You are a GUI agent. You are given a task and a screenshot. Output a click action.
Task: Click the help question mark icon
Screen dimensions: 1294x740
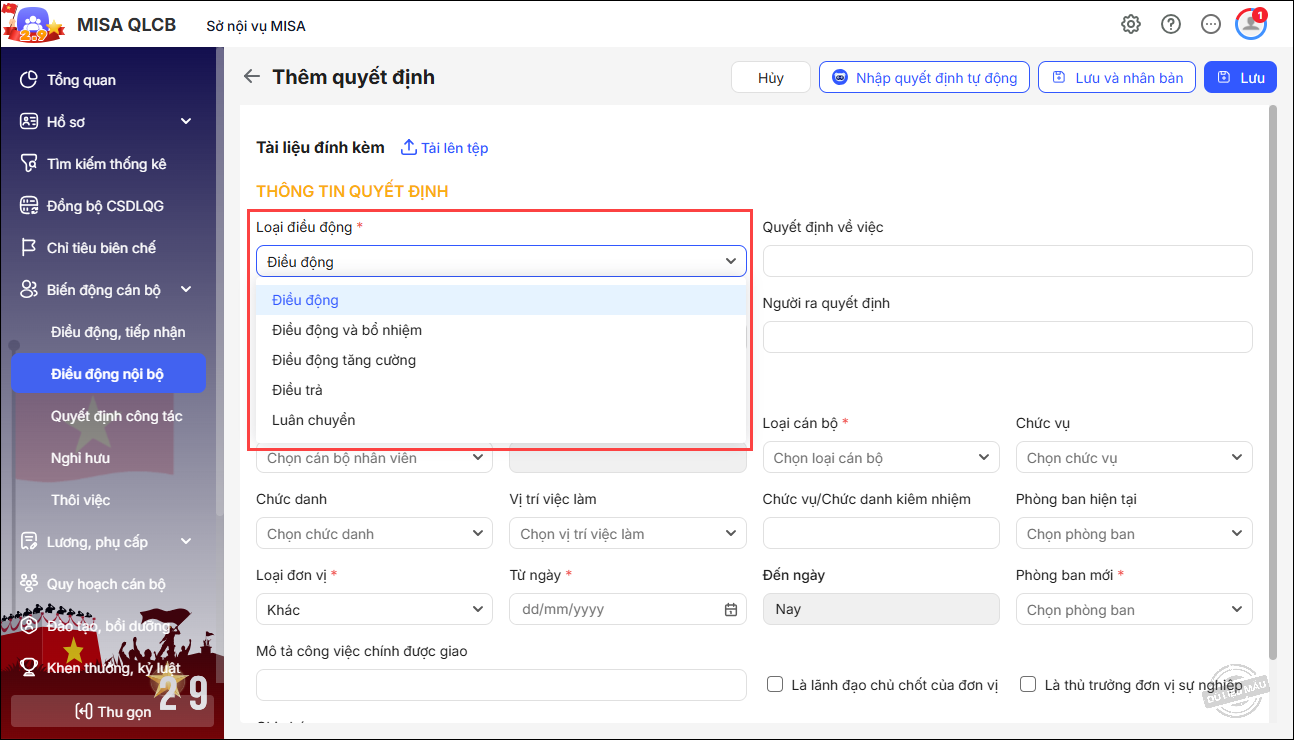click(1170, 24)
